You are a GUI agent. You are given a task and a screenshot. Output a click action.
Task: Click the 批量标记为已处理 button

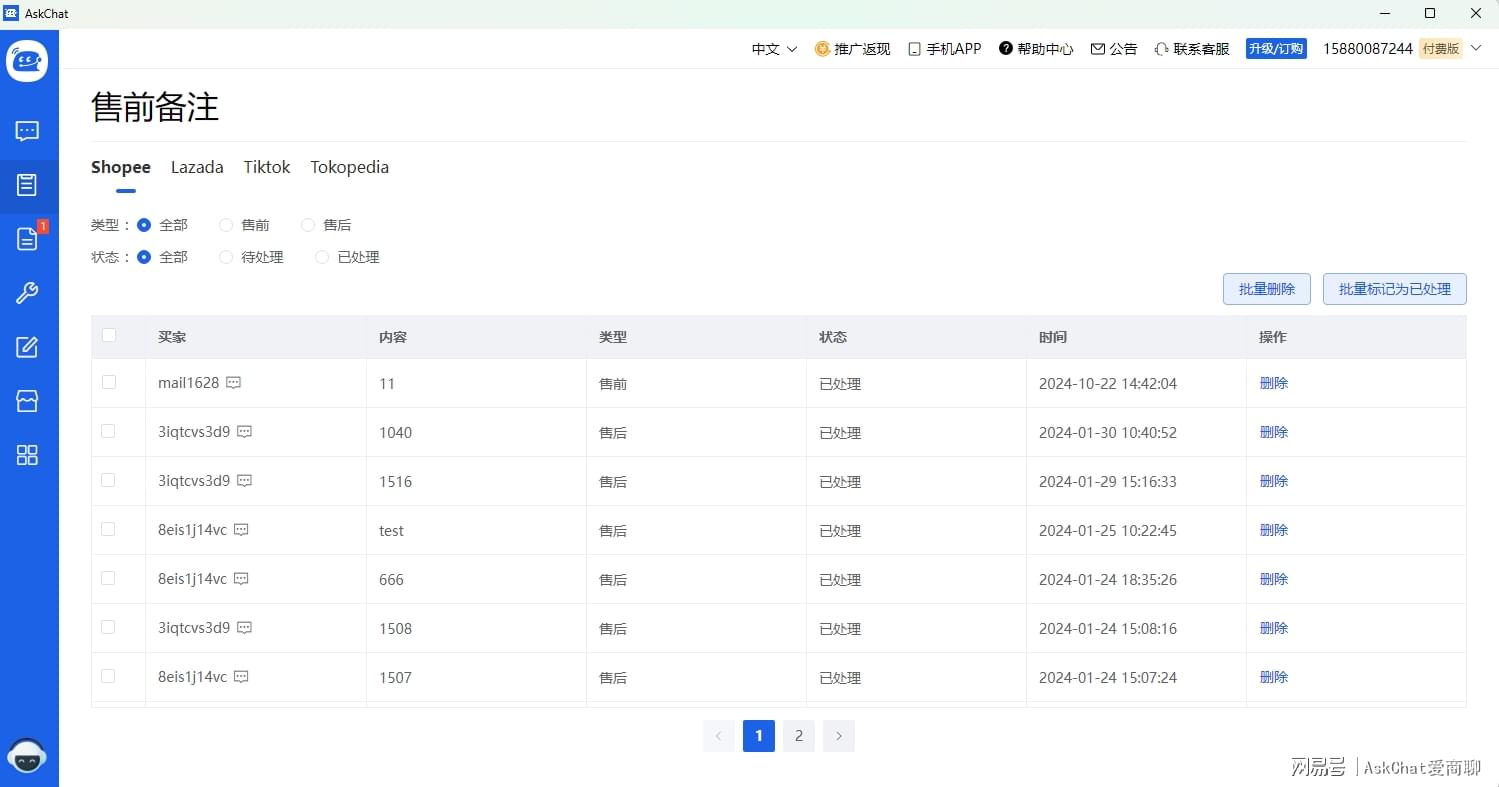[x=1395, y=289]
